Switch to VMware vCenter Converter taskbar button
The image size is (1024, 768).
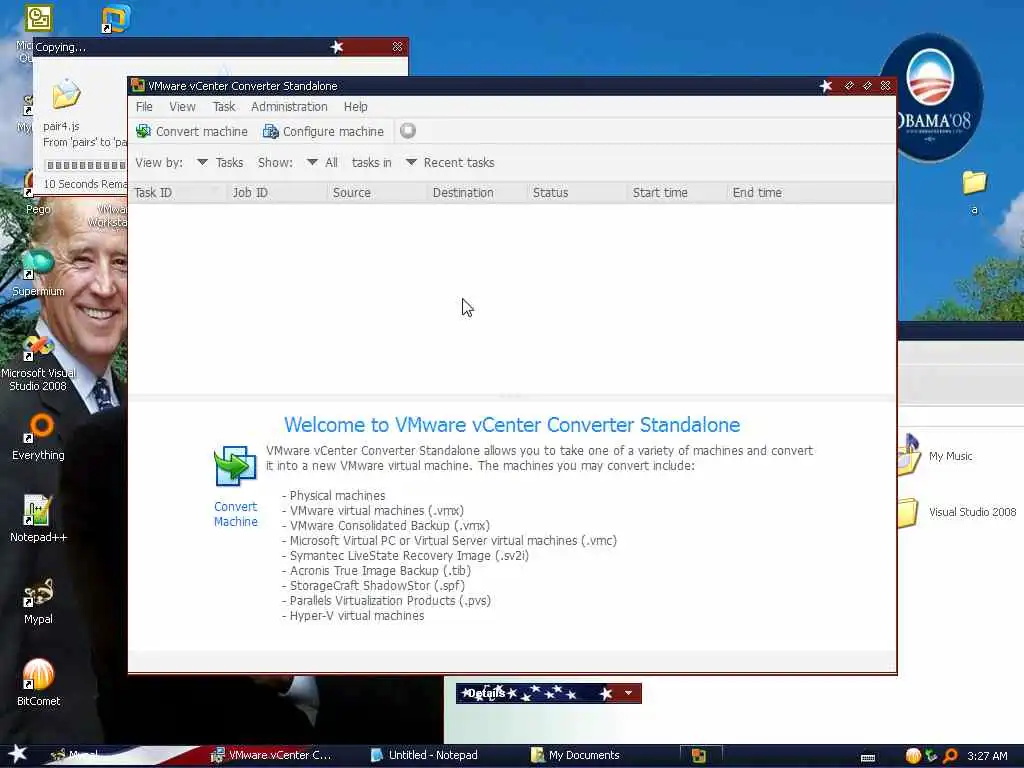tap(272, 755)
